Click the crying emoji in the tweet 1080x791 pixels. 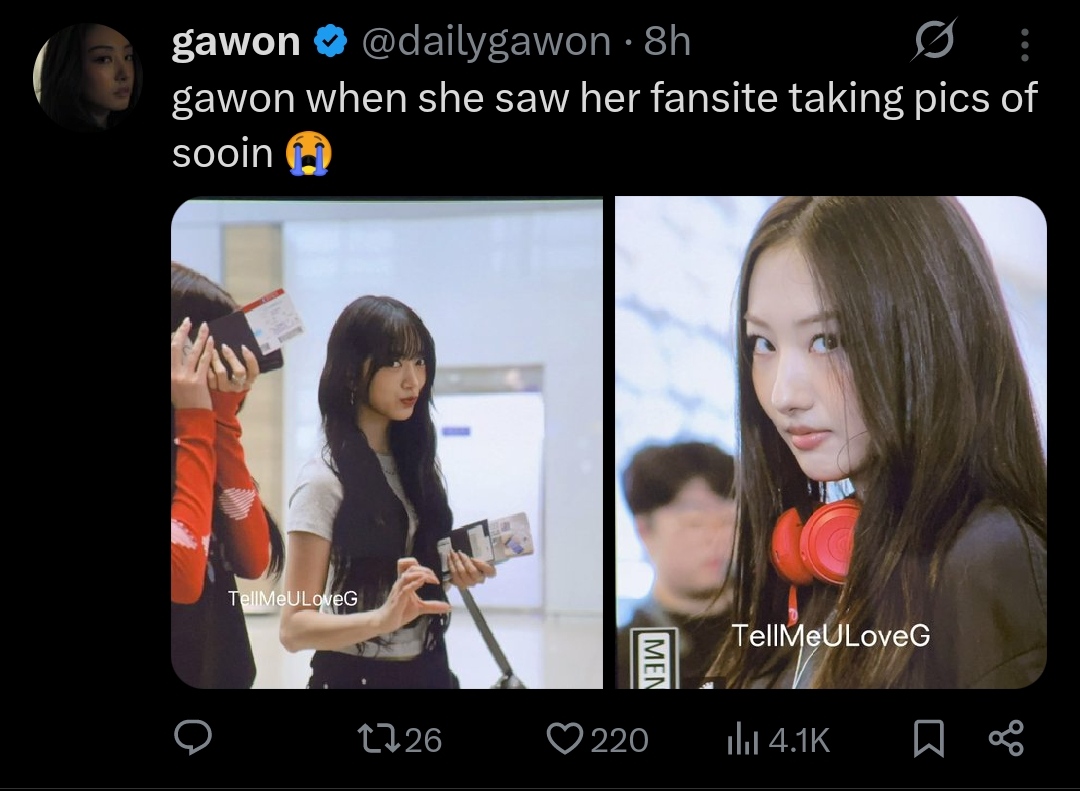[x=309, y=153]
